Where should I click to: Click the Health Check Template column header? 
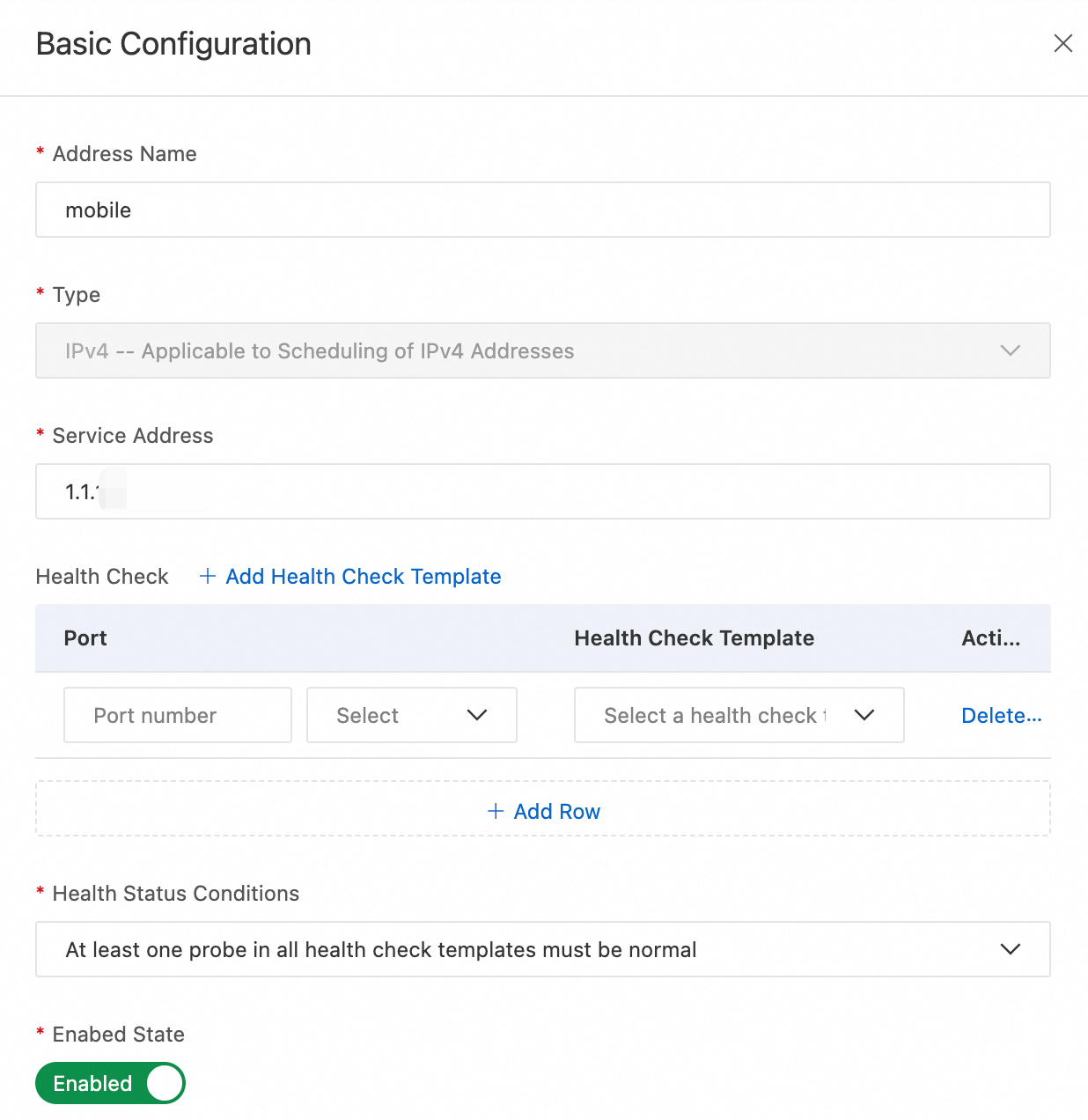coord(694,637)
